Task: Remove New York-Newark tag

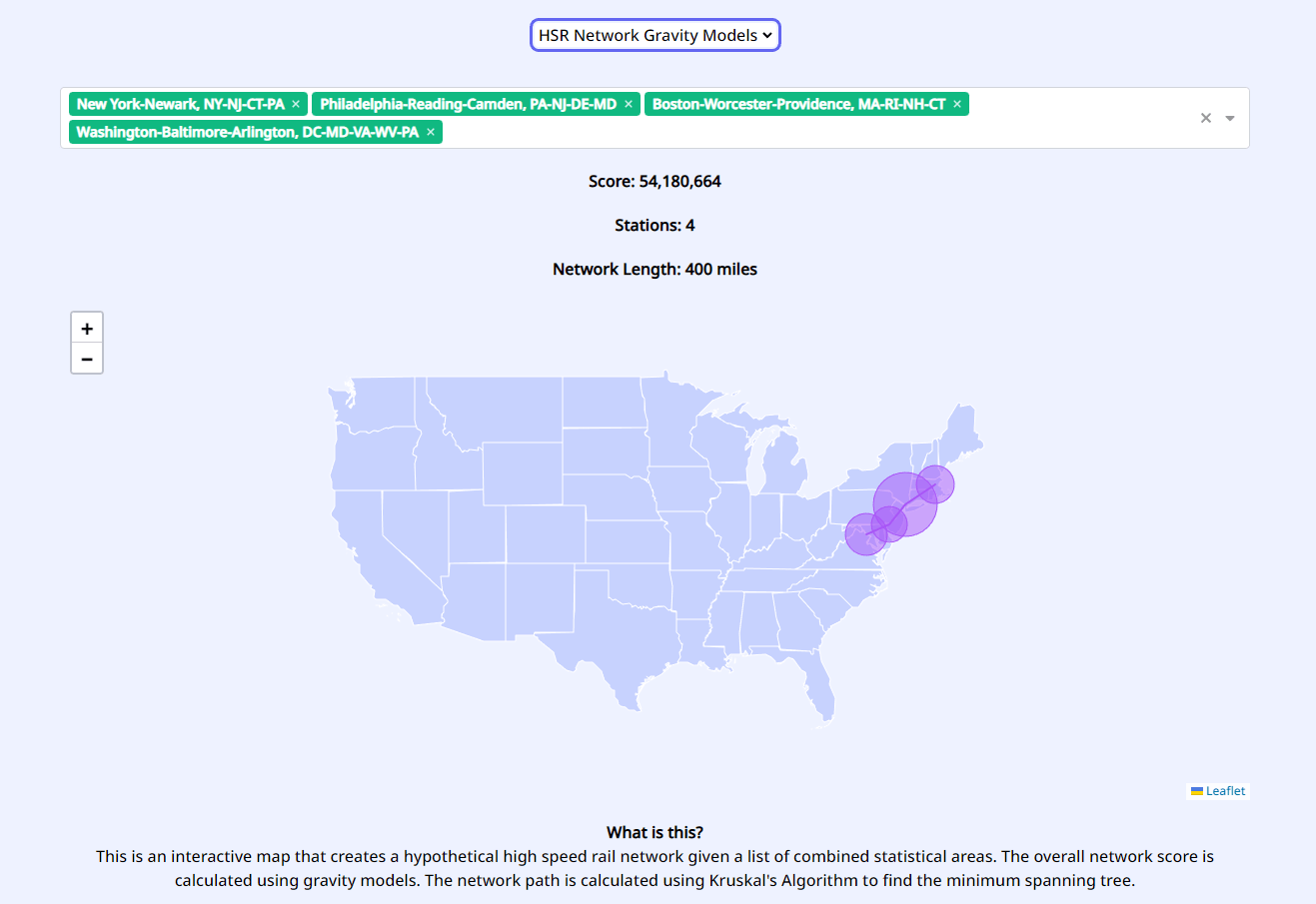Action: click(296, 104)
